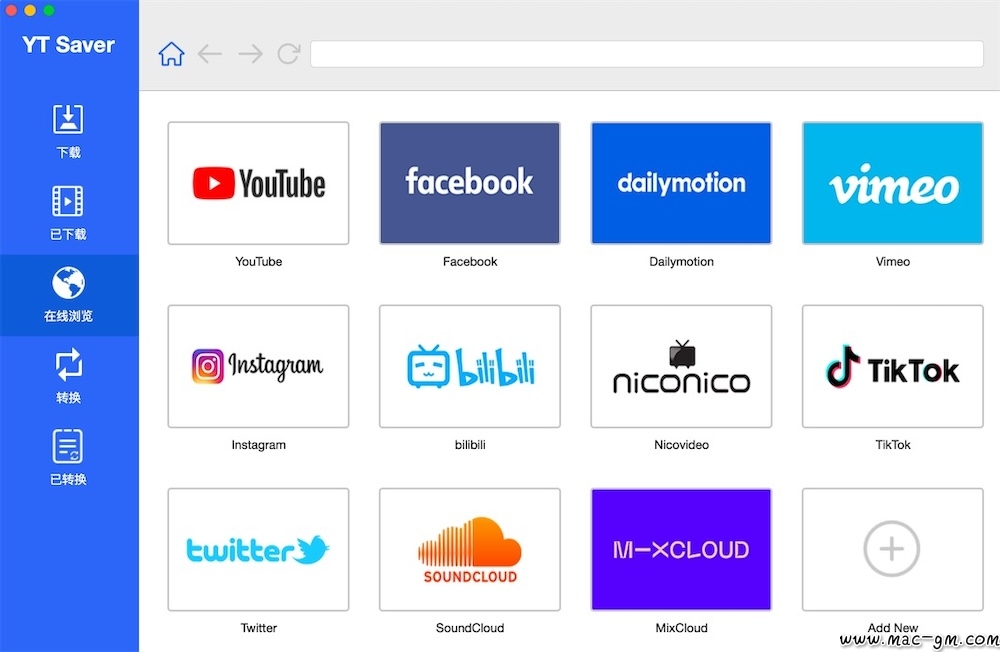Select the 在线浏览 (Online browse) globe icon

pos(68,283)
